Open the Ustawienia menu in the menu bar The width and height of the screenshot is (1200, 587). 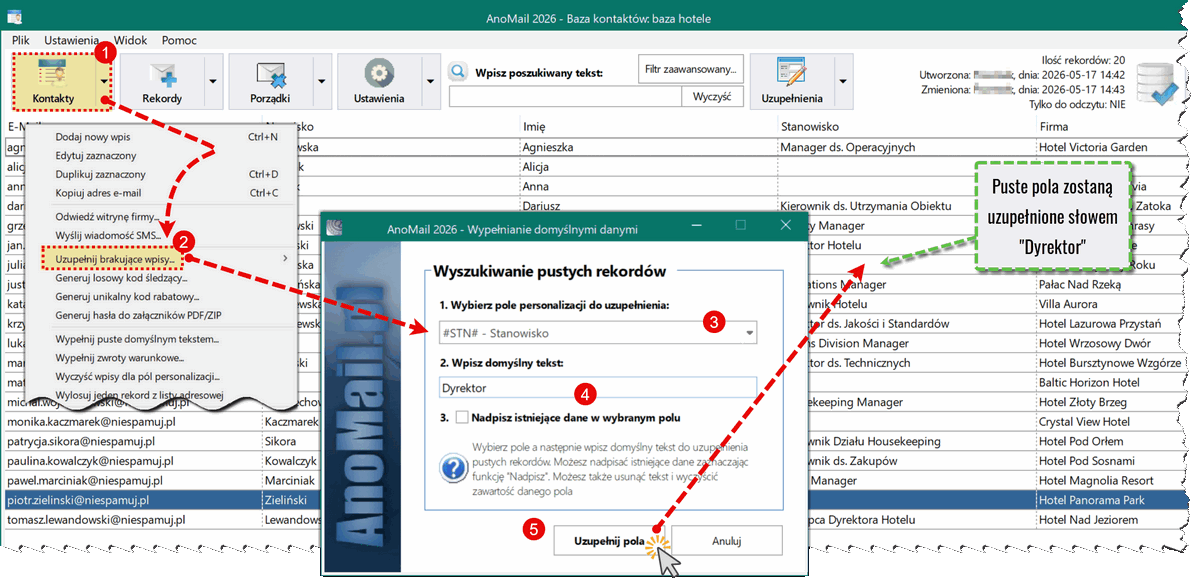[72, 41]
